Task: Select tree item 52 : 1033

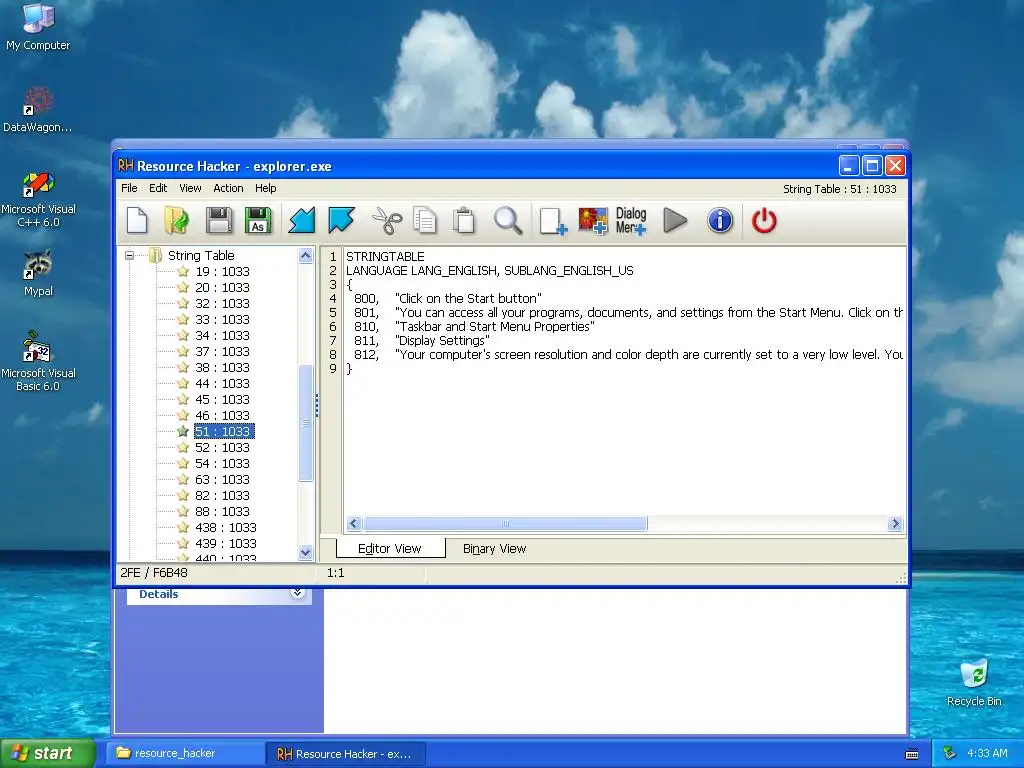Action: pyautogui.click(x=222, y=447)
